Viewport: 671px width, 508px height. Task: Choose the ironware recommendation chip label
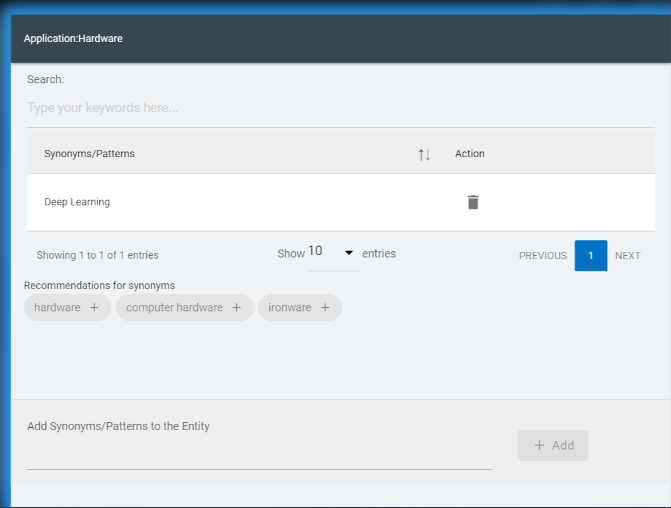[290, 308]
